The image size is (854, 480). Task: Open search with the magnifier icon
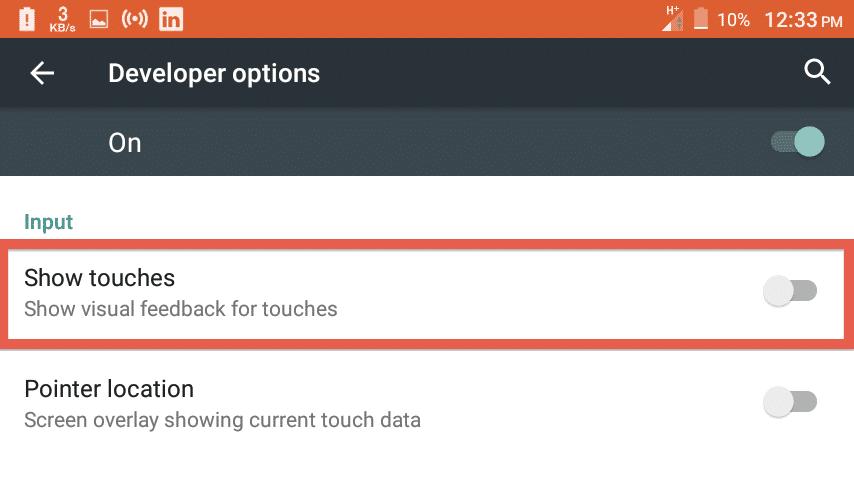[817, 72]
